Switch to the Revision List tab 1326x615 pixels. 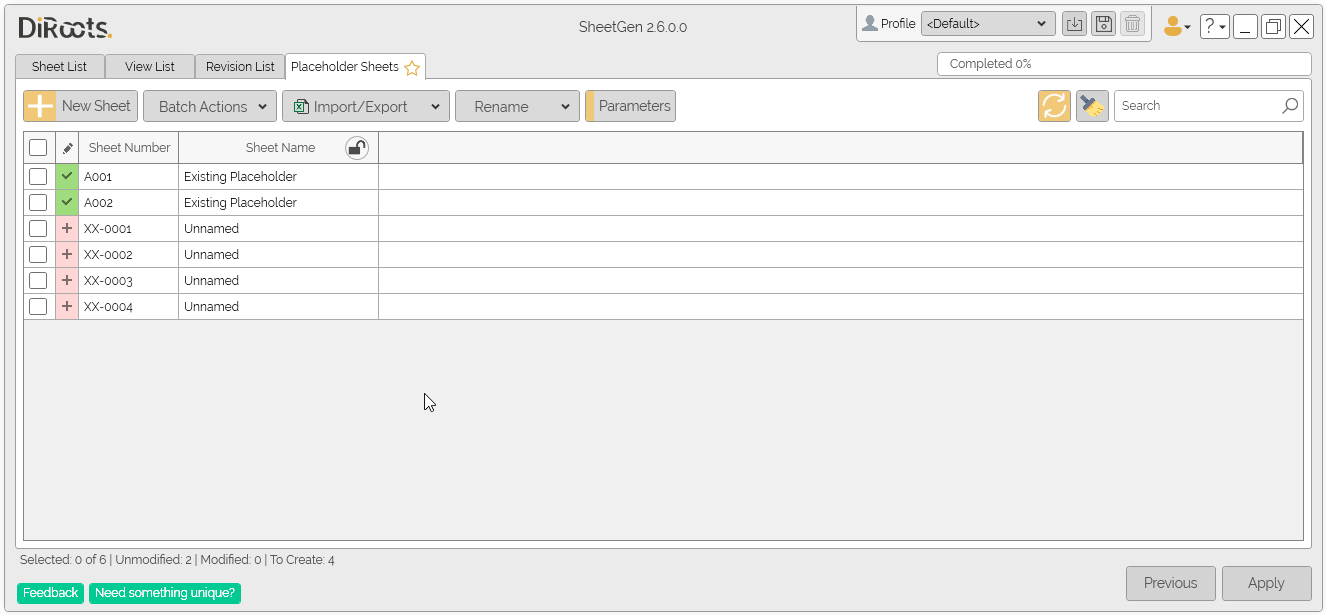point(239,66)
